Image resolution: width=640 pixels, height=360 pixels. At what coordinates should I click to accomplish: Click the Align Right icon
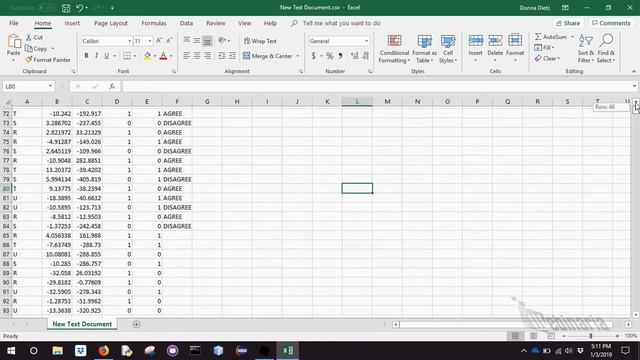pyautogui.click(x=207, y=56)
